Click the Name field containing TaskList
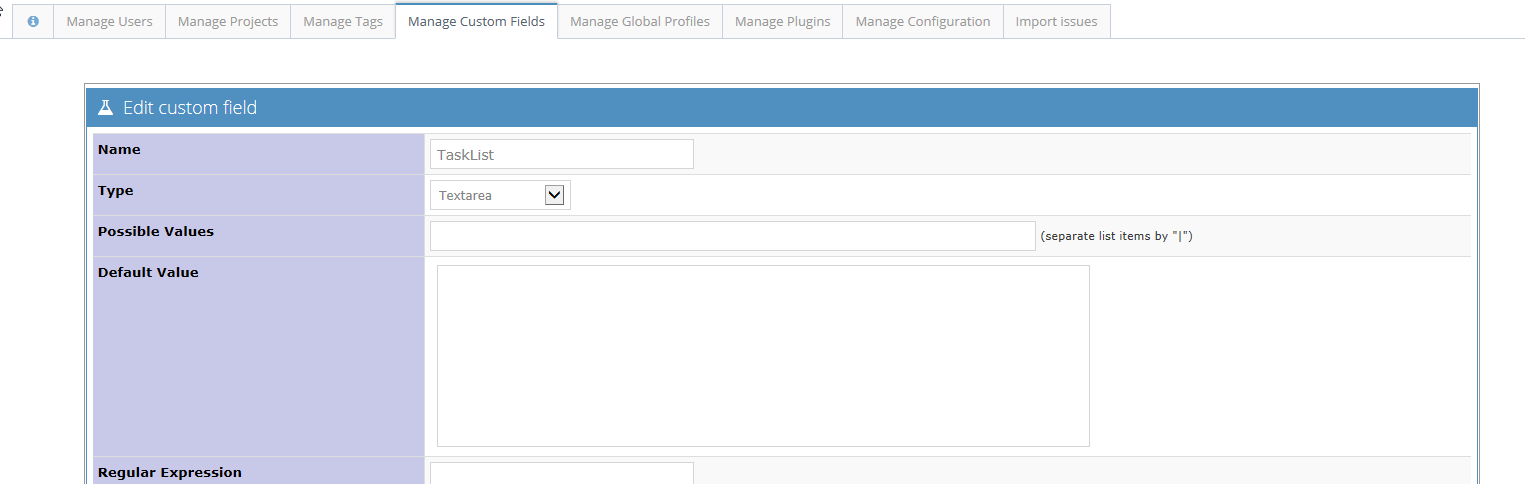The height and width of the screenshot is (484, 1525). pyautogui.click(x=561, y=155)
